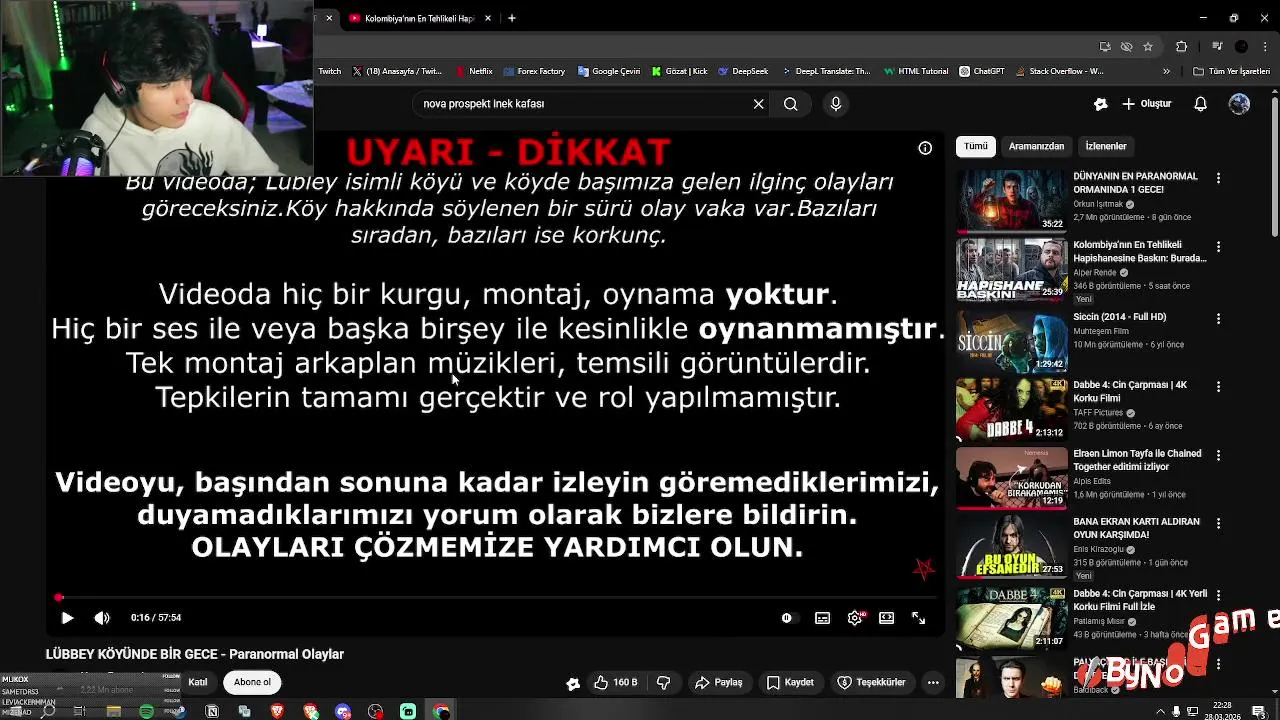This screenshot has width=1280, height=720.
Task: Open options for Dabbe 4 4K Korku Filmi
Action: pos(1218,387)
